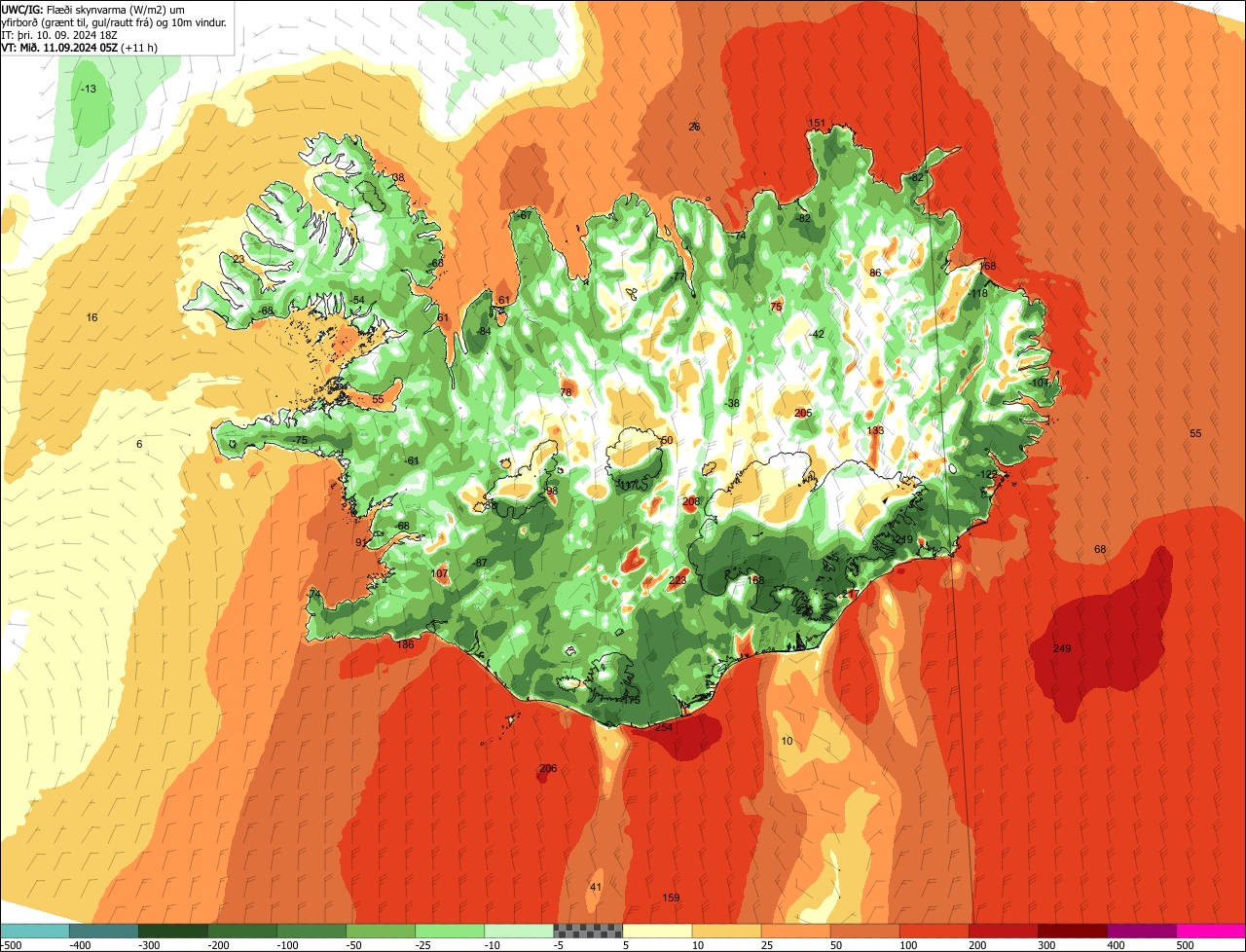Click the '10' value southeast of the coast
1246x952 pixels.
pyautogui.click(x=787, y=741)
